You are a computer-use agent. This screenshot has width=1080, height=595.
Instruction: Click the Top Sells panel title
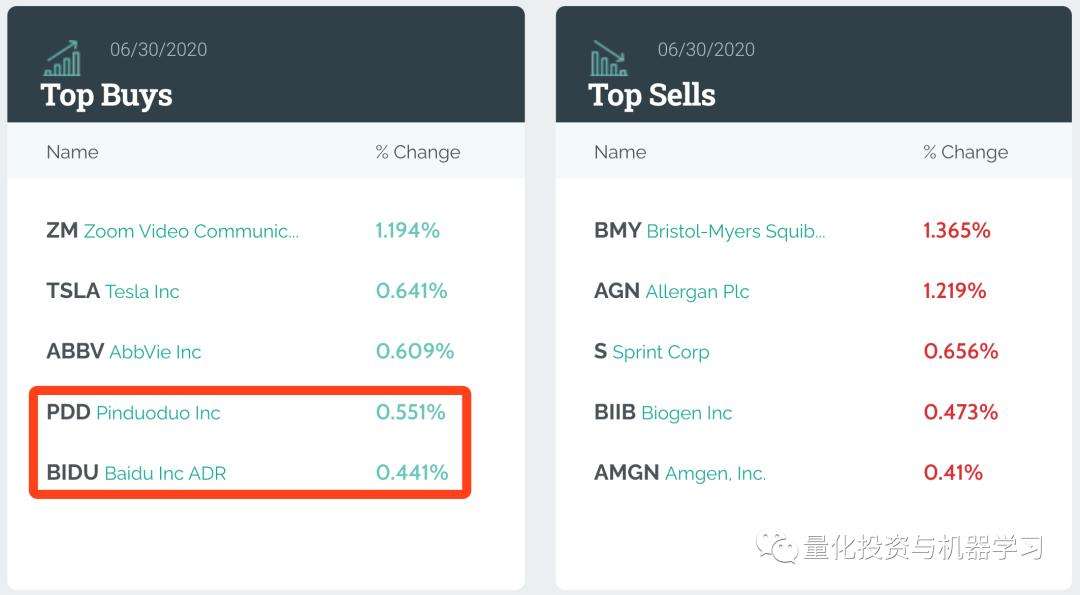pos(652,95)
